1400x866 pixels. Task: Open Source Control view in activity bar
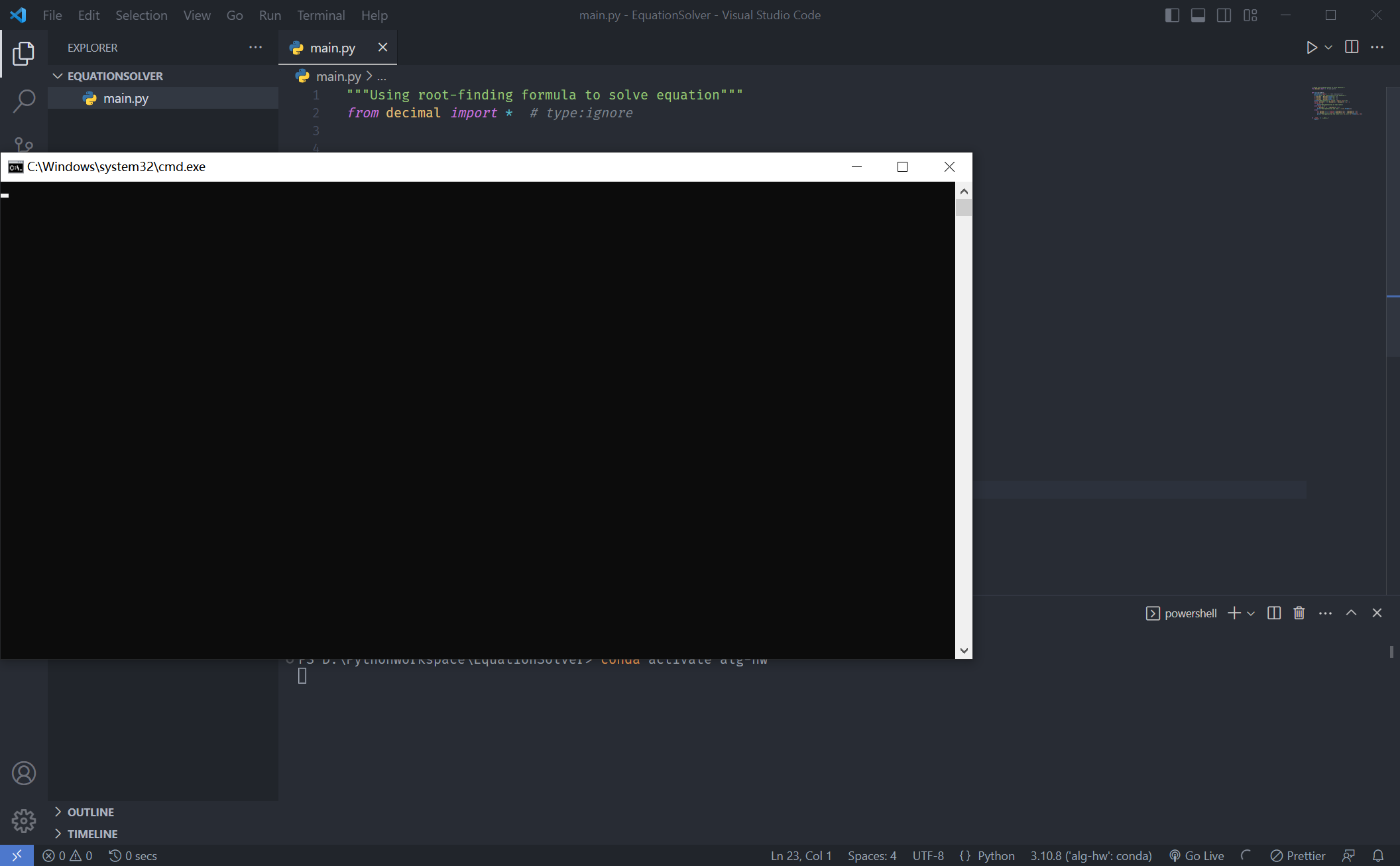(x=24, y=144)
